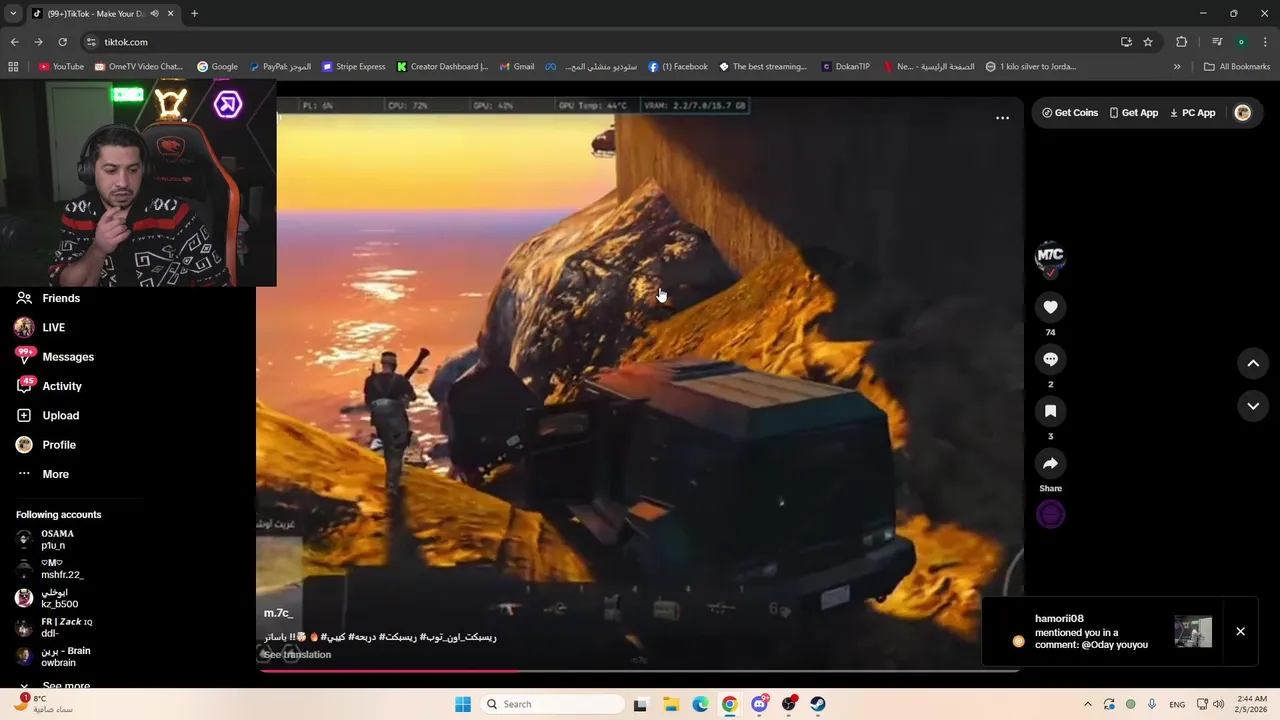This screenshot has width=1280, height=720.
Task: Go forward in browser history
Action: point(38,42)
